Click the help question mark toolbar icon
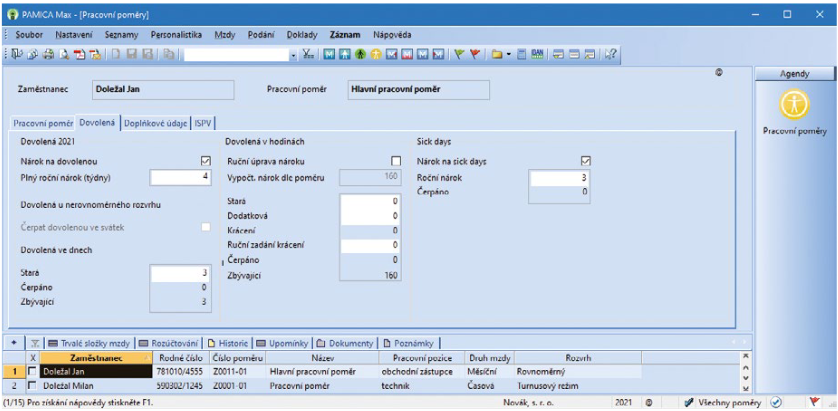 tap(609, 53)
